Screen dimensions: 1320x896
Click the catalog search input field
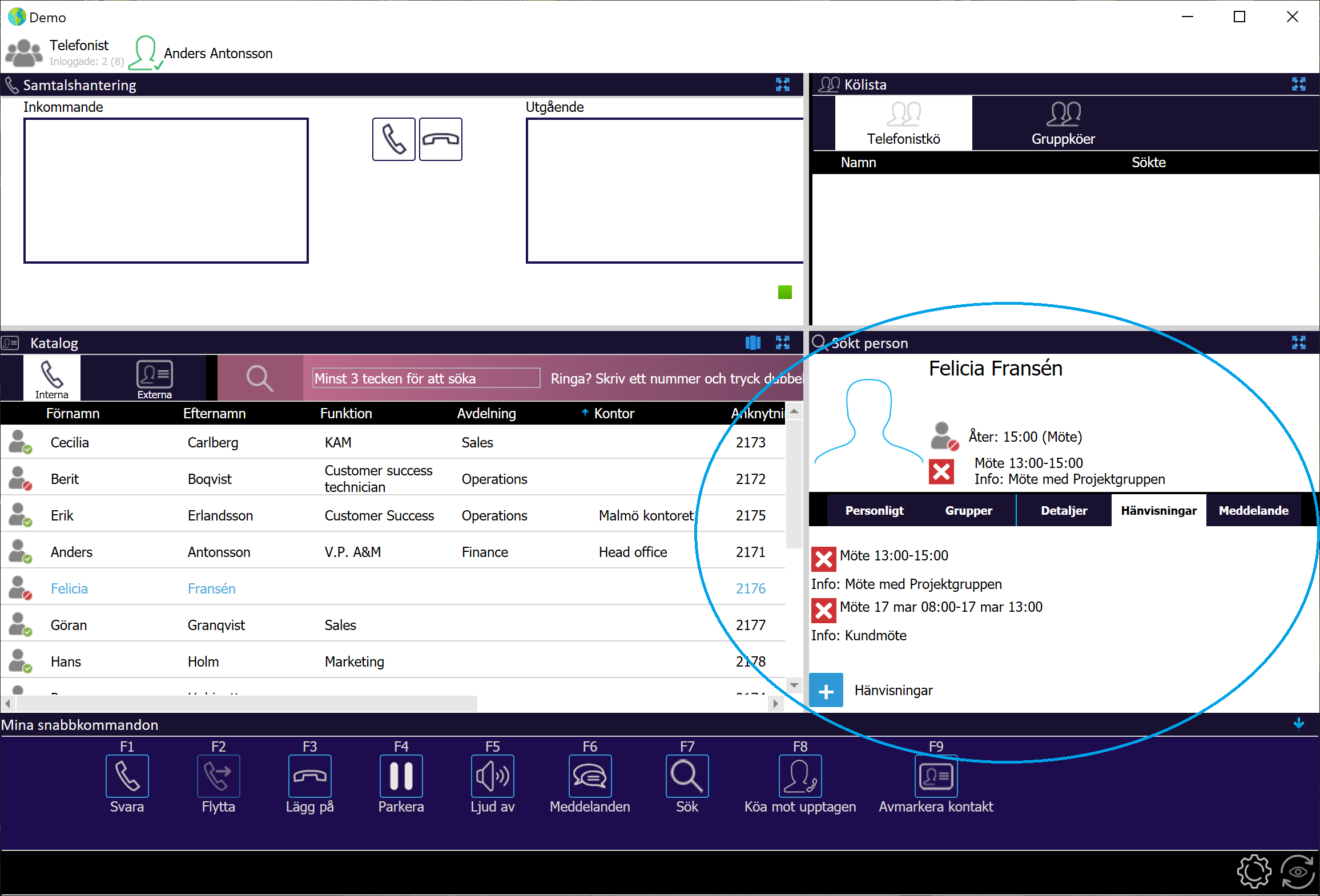pyautogui.click(x=426, y=378)
